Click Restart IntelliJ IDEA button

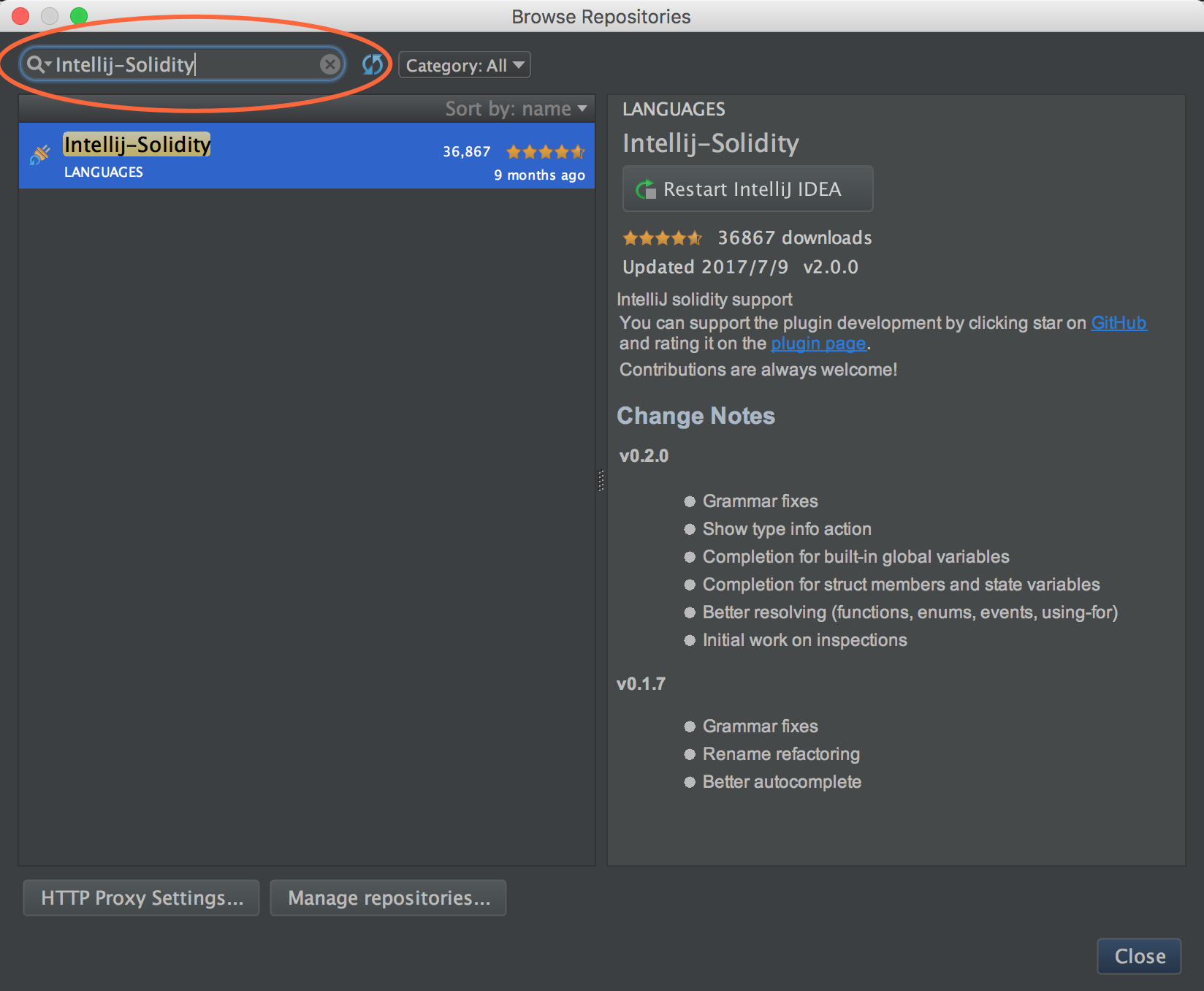(x=747, y=189)
